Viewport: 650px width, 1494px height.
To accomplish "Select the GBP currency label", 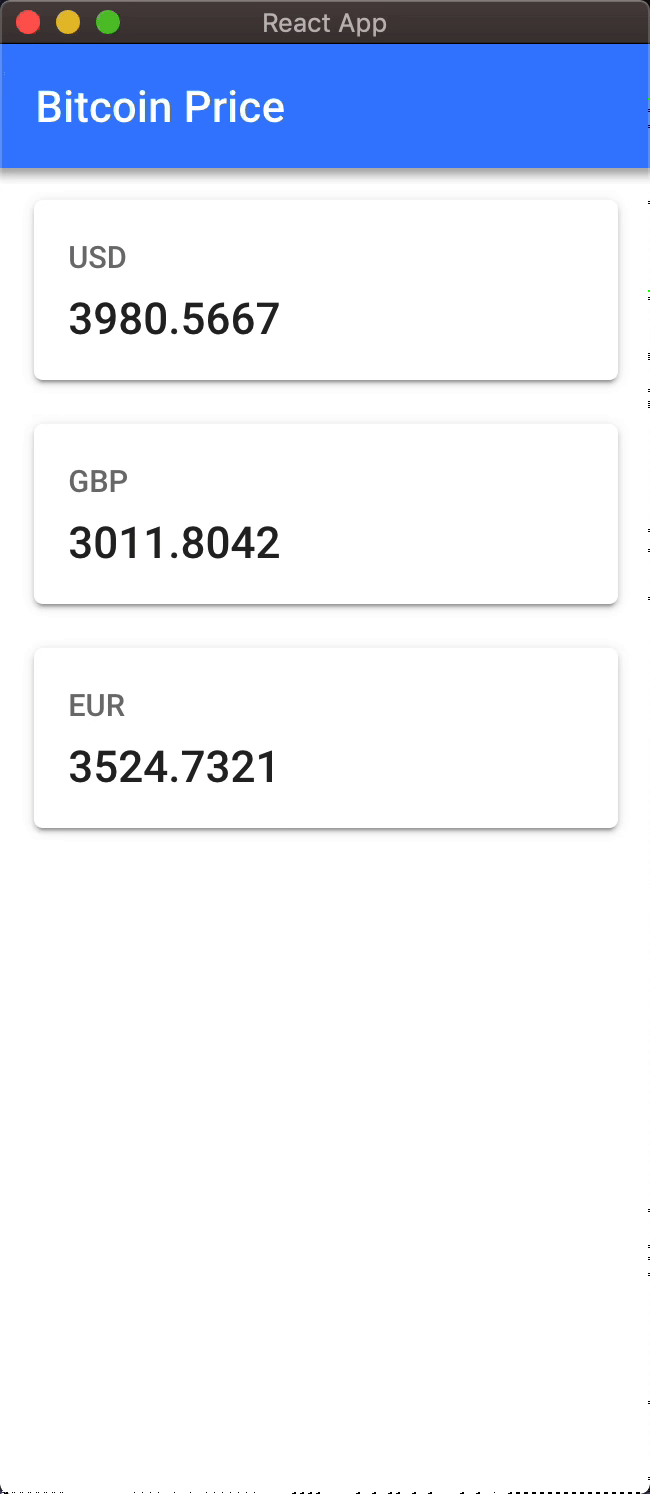I will [x=98, y=482].
